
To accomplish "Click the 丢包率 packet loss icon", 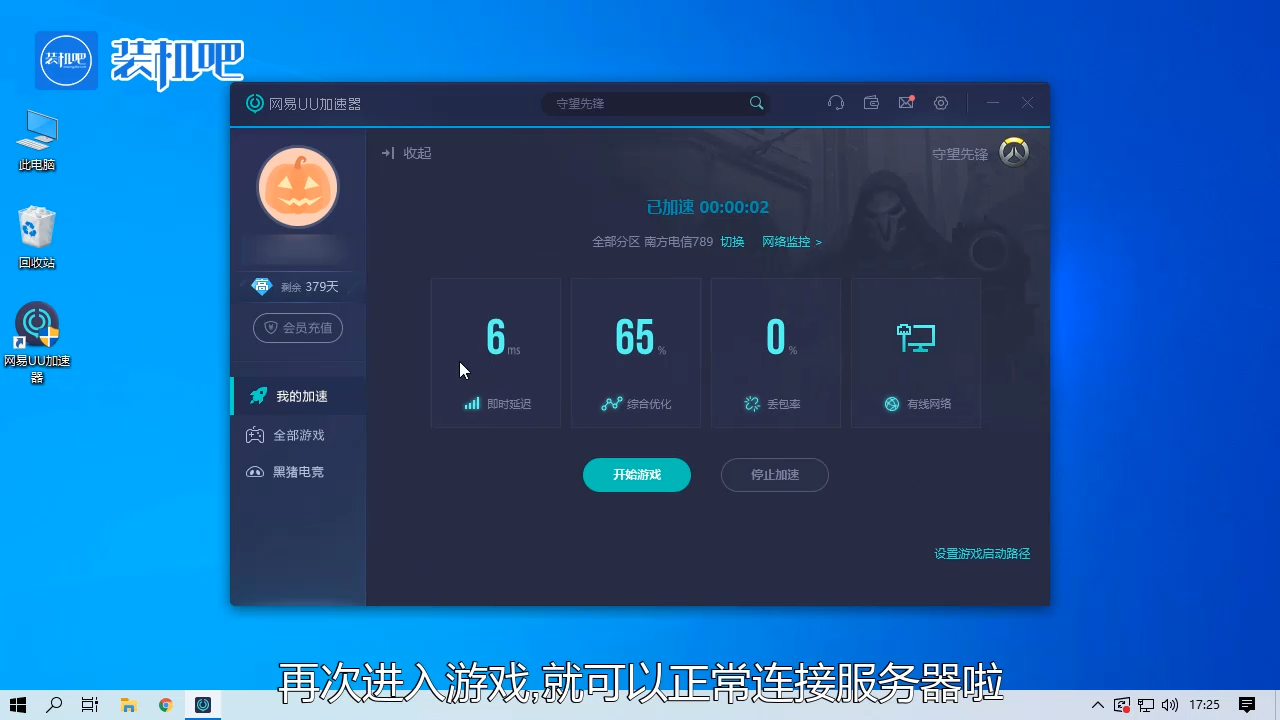I will click(752, 404).
